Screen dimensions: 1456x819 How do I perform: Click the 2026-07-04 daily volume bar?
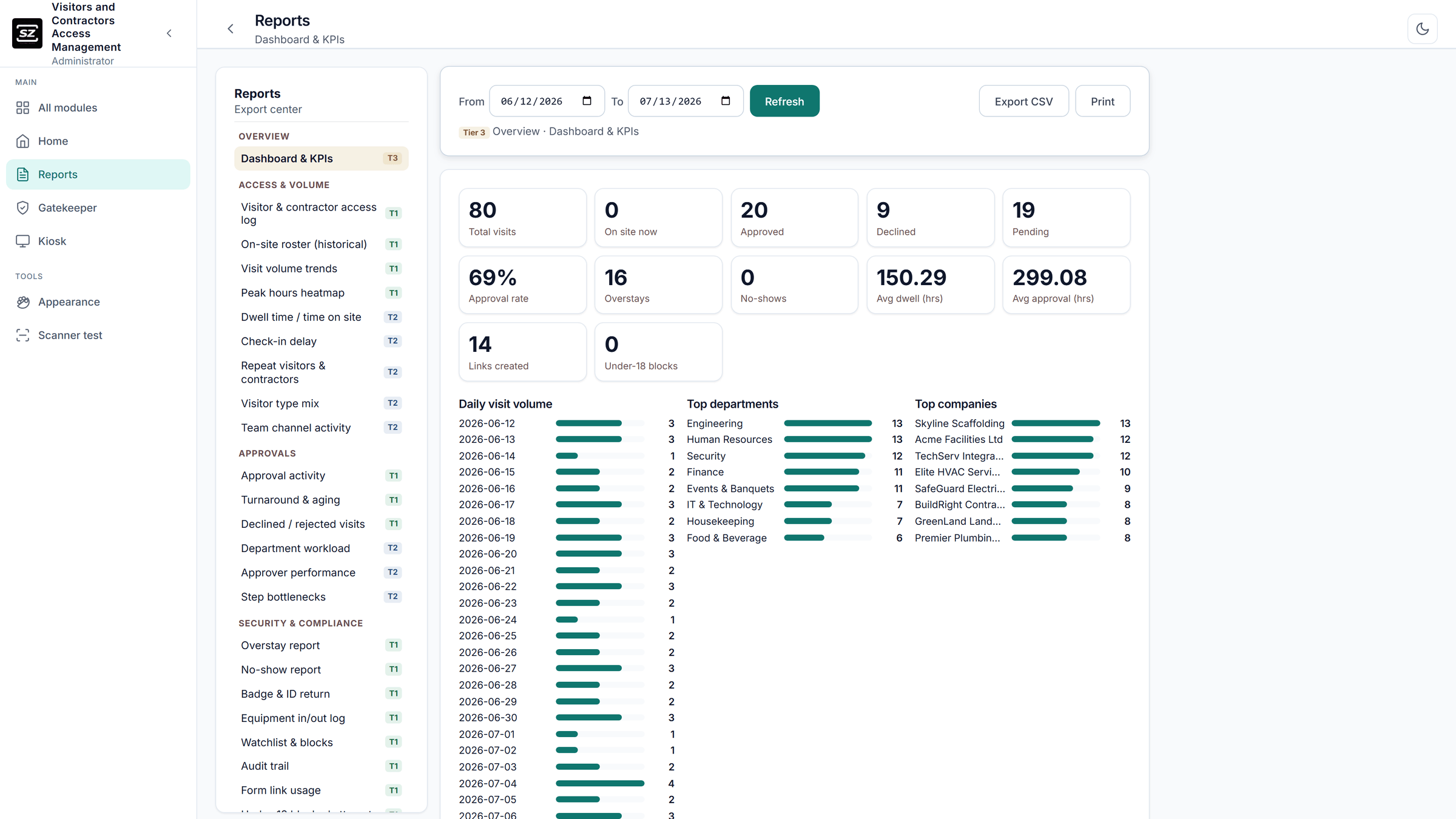[x=599, y=783]
